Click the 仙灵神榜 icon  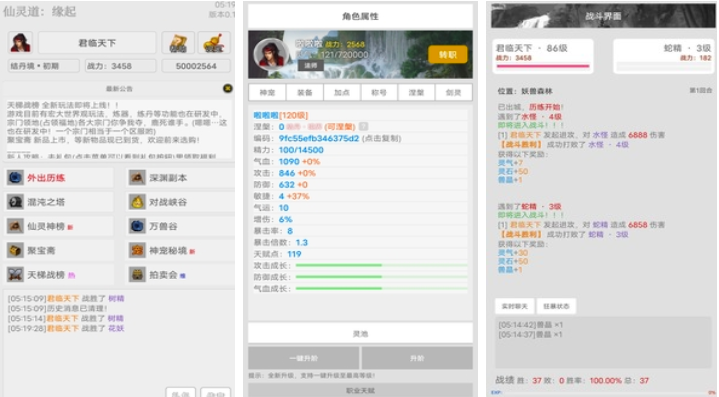click(15, 226)
